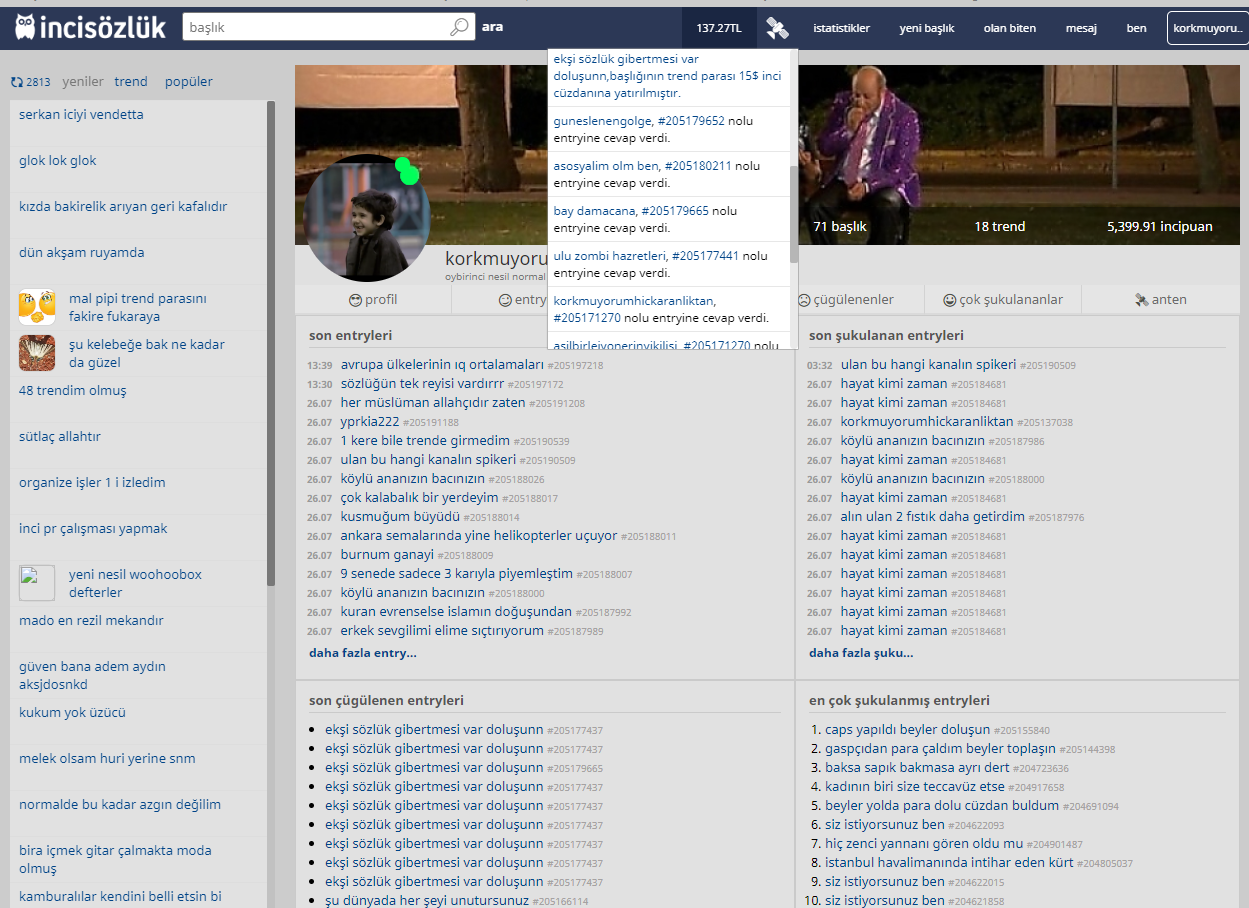Open şu dünyada her şeyi unutursunuz
Screen dimensions: 1249x908
[x=427, y=901]
